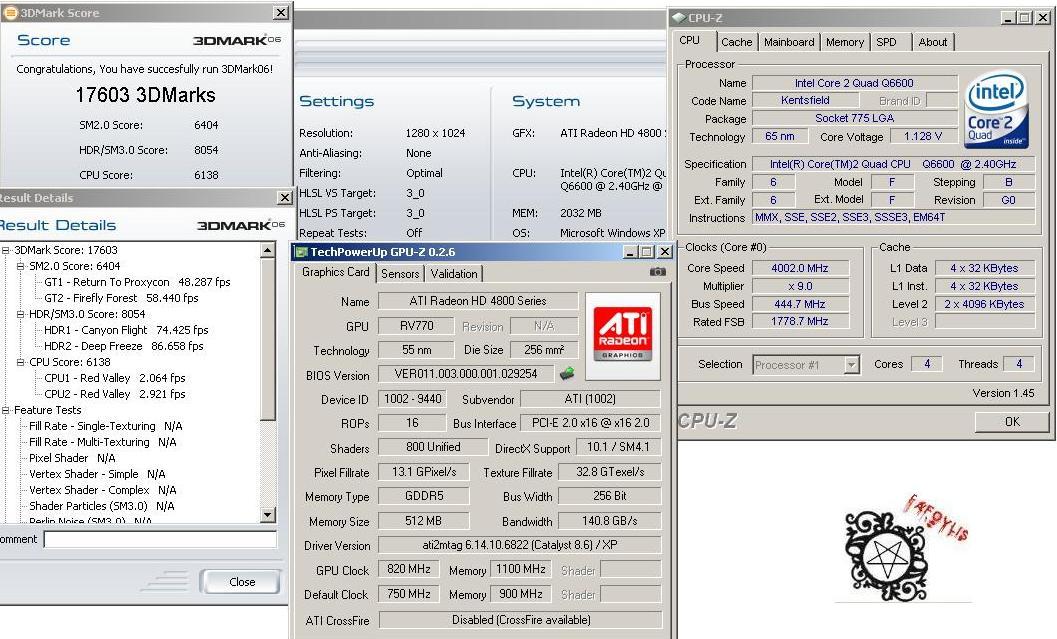The width and height of the screenshot is (1057, 639).
Task: Click Result Details scrollbar thumb
Action: [x=267, y=338]
